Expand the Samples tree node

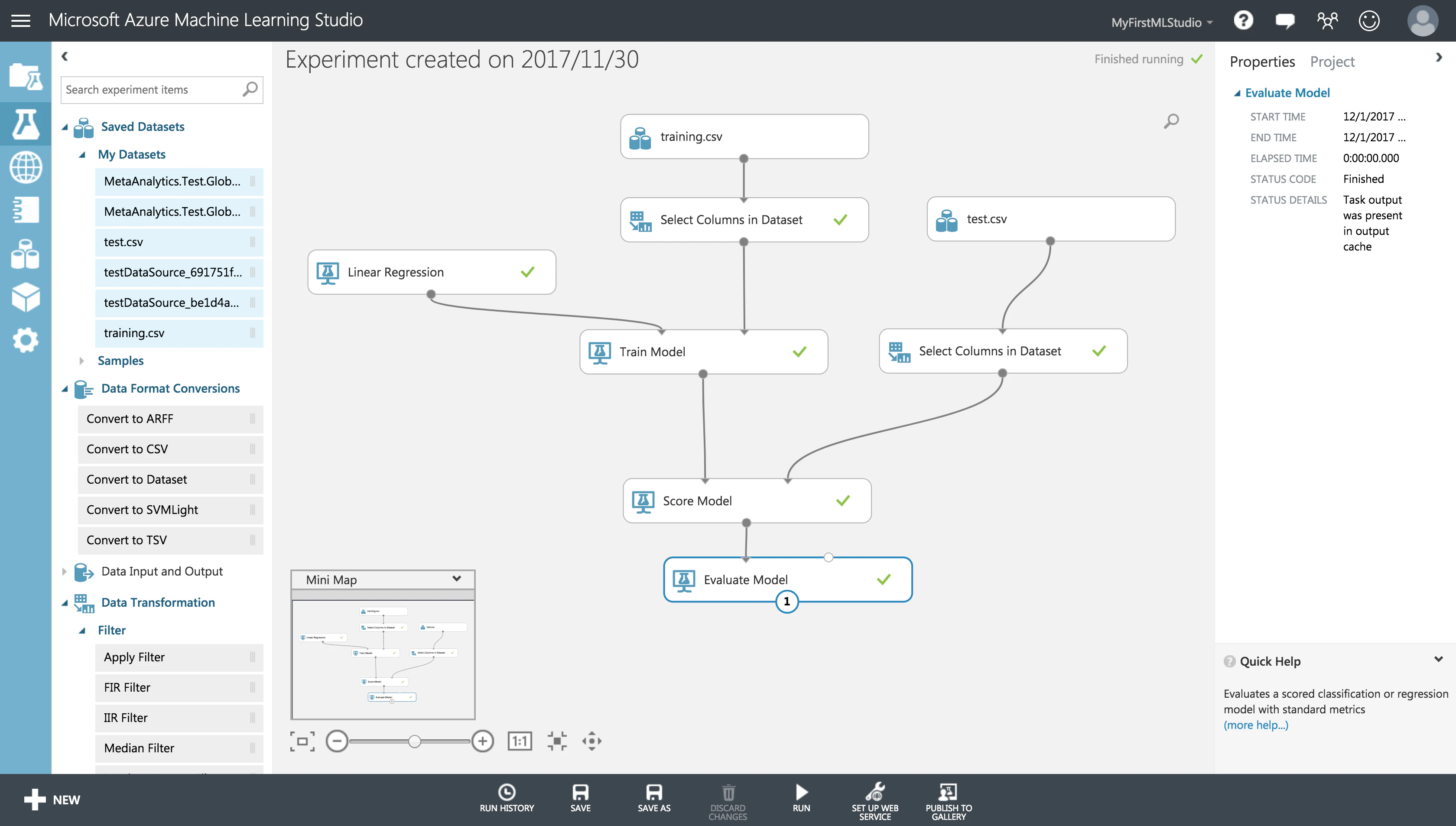coord(81,361)
